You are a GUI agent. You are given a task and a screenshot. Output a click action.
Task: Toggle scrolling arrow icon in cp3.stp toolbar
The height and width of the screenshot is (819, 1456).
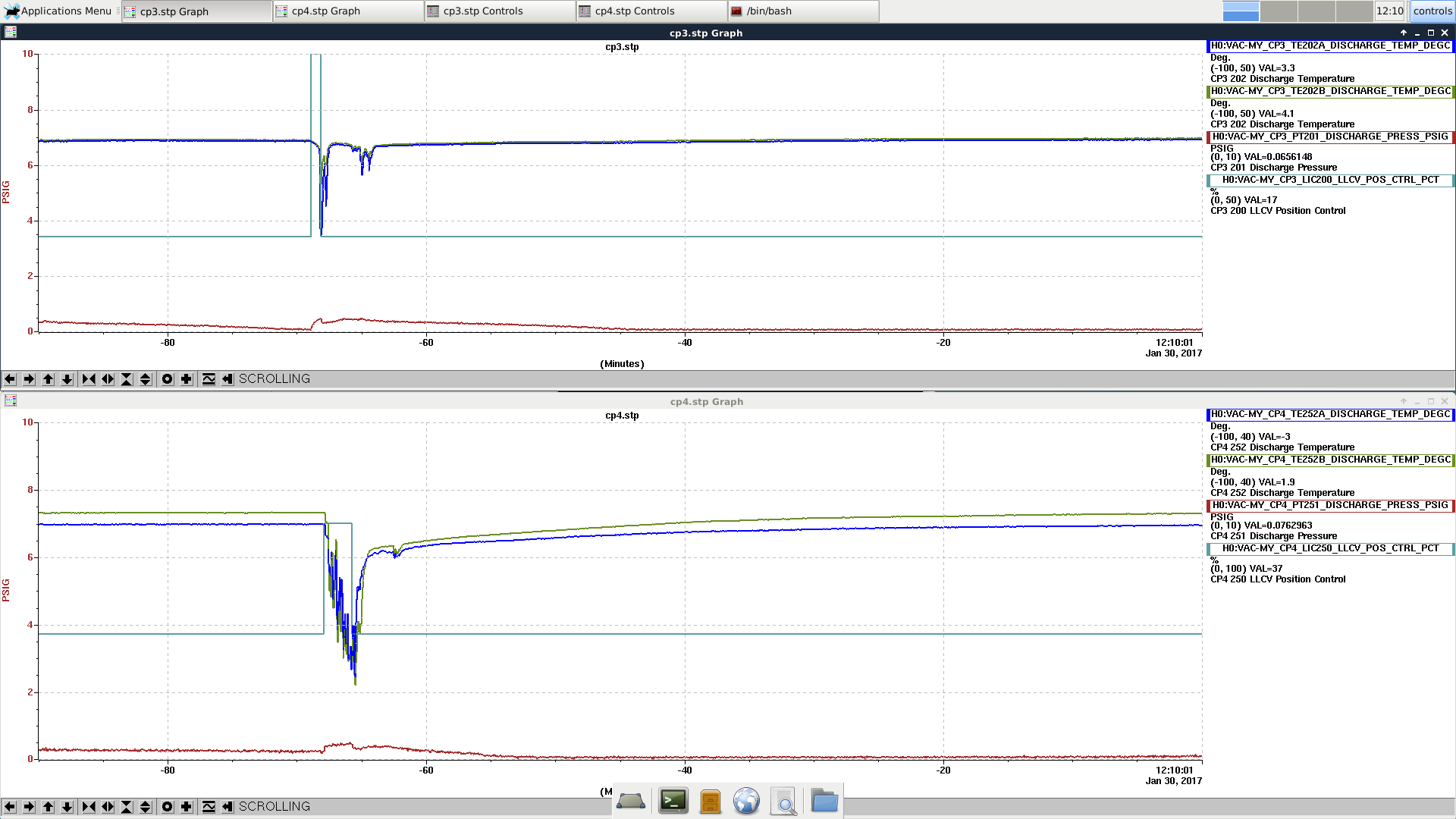click(227, 379)
